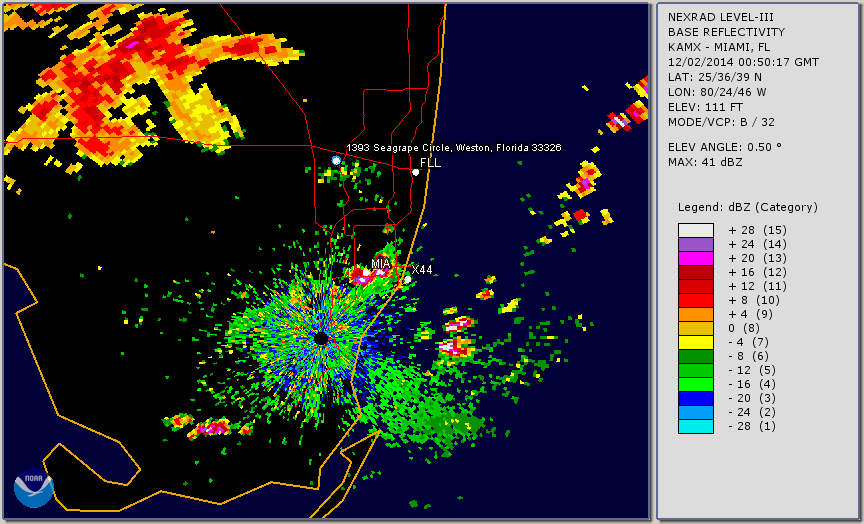Click the 'LON: 80/24/46 W' line
This screenshot has height=524, width=864.
[717, 92]
